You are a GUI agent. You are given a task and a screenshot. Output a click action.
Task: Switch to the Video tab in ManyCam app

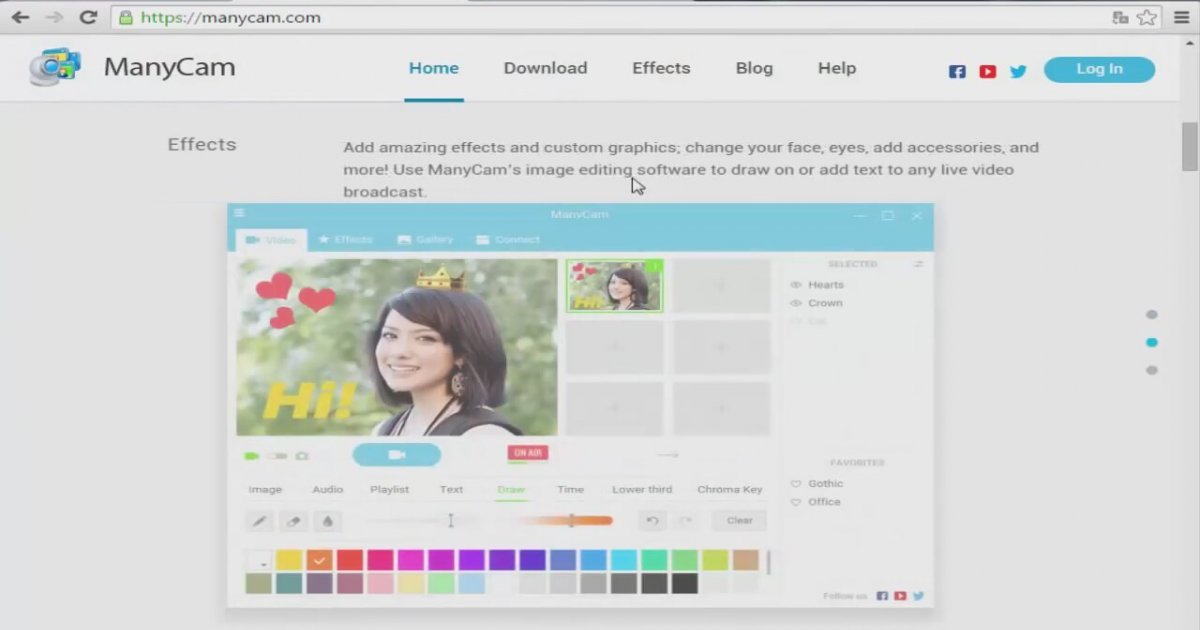[271, 240]
